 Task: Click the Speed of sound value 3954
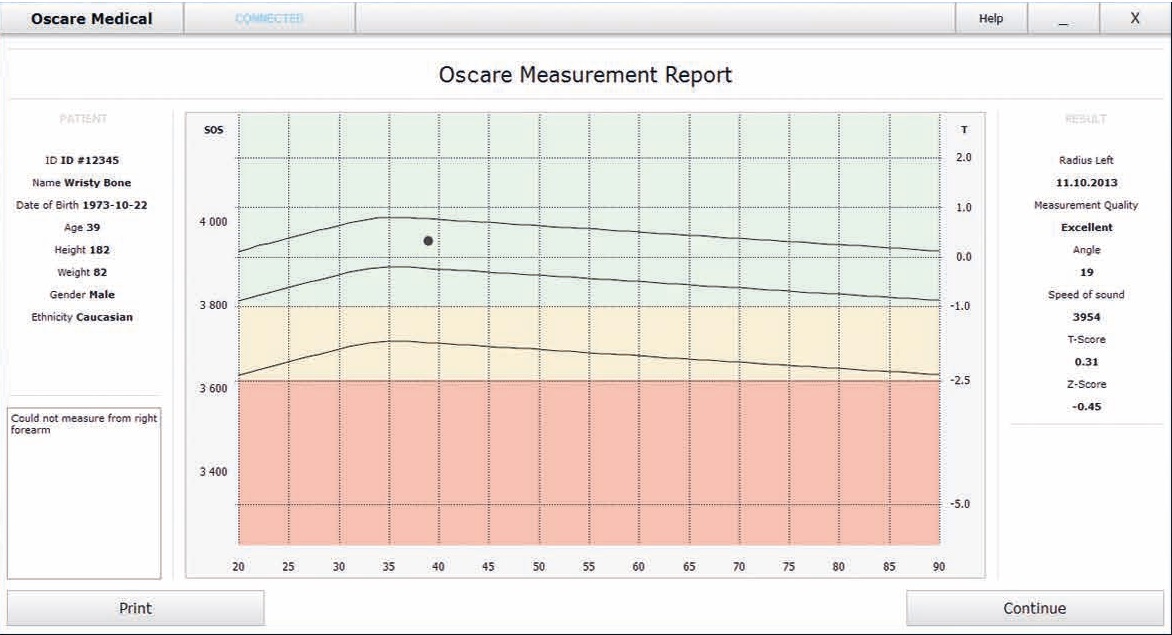coord(1085,316)
